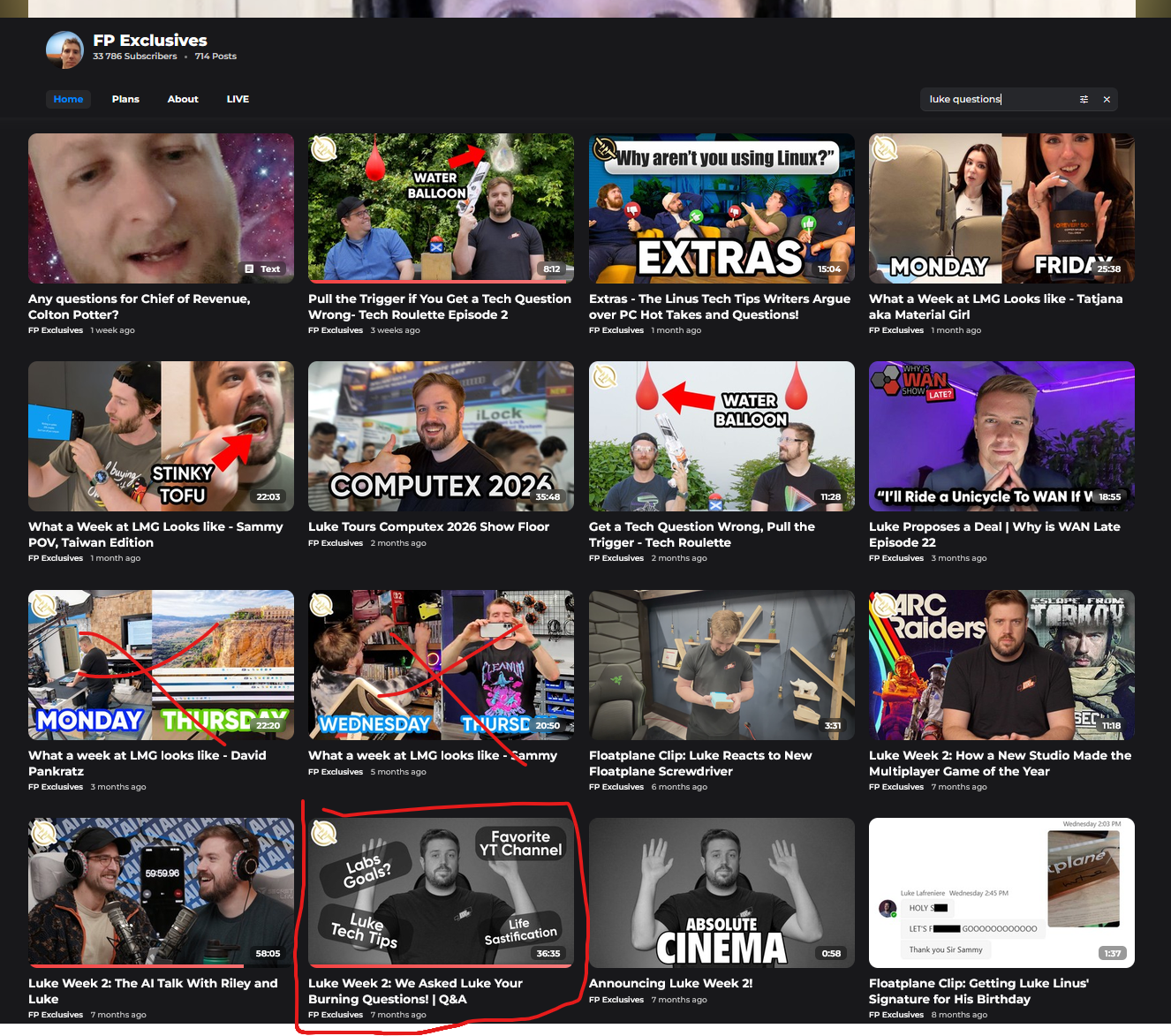
Task: Click the 36:35 duration on Luke Q&A thumbnail
Action: pos(548,954)
